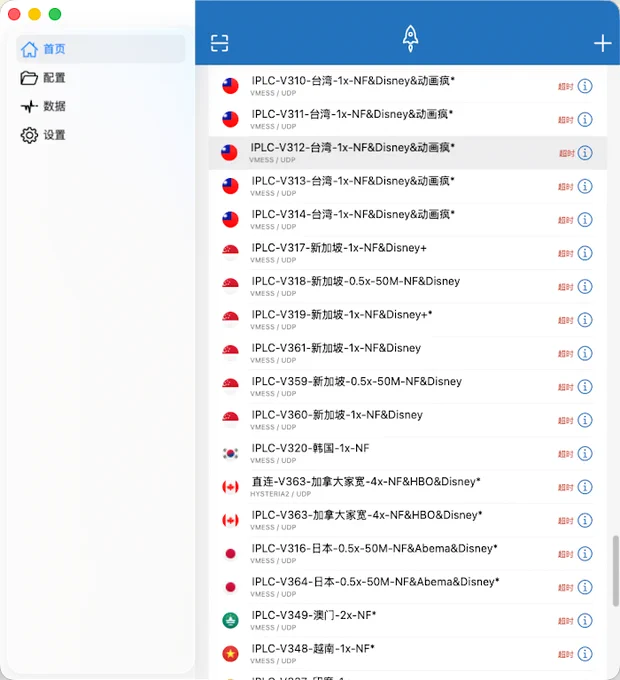Click 超时 latency label of IPLC-V320
620x680 pixels.
pyautogui.click(x=565, y=454)
